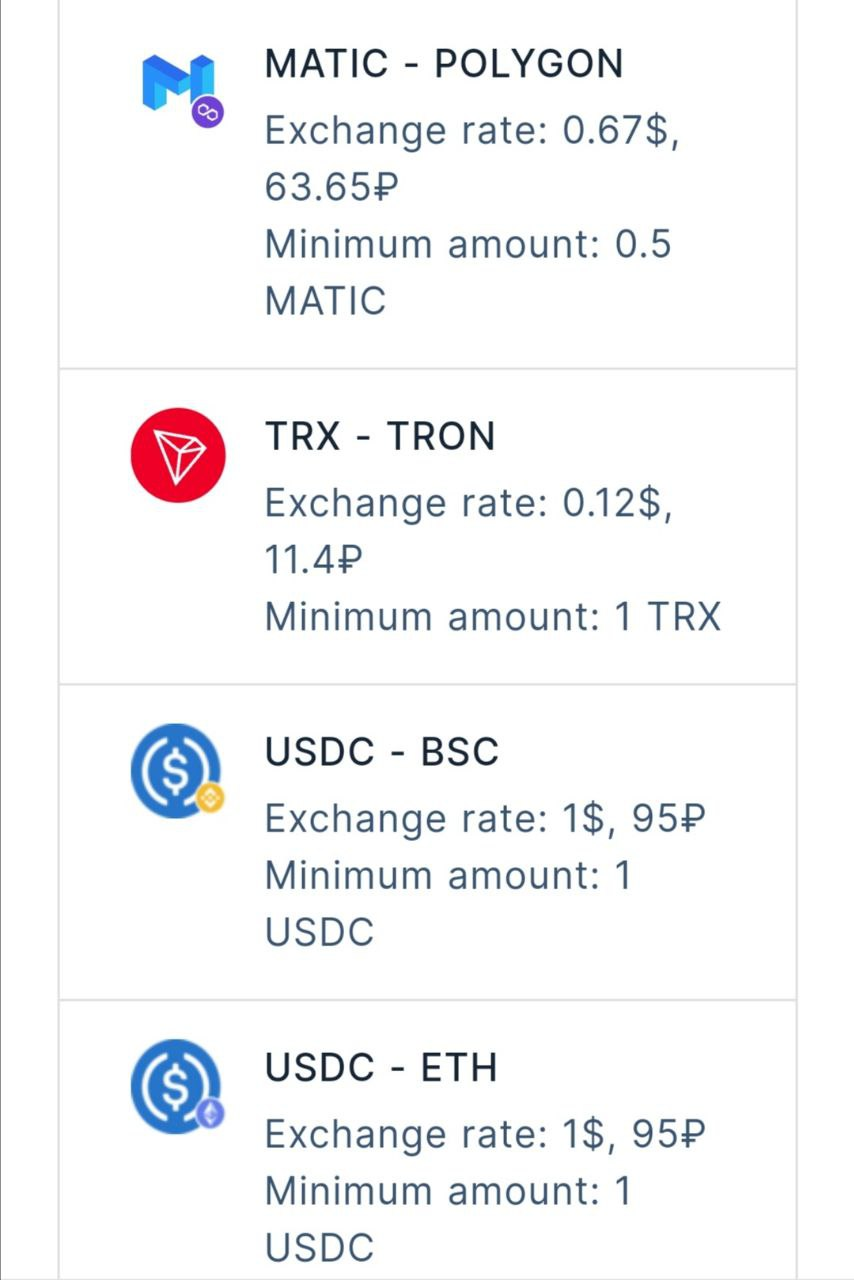Click the USDC - BSC exchange rate line
Viewport: 854px width, 1280px height.
pyautogui.click(x=486, y=820)
